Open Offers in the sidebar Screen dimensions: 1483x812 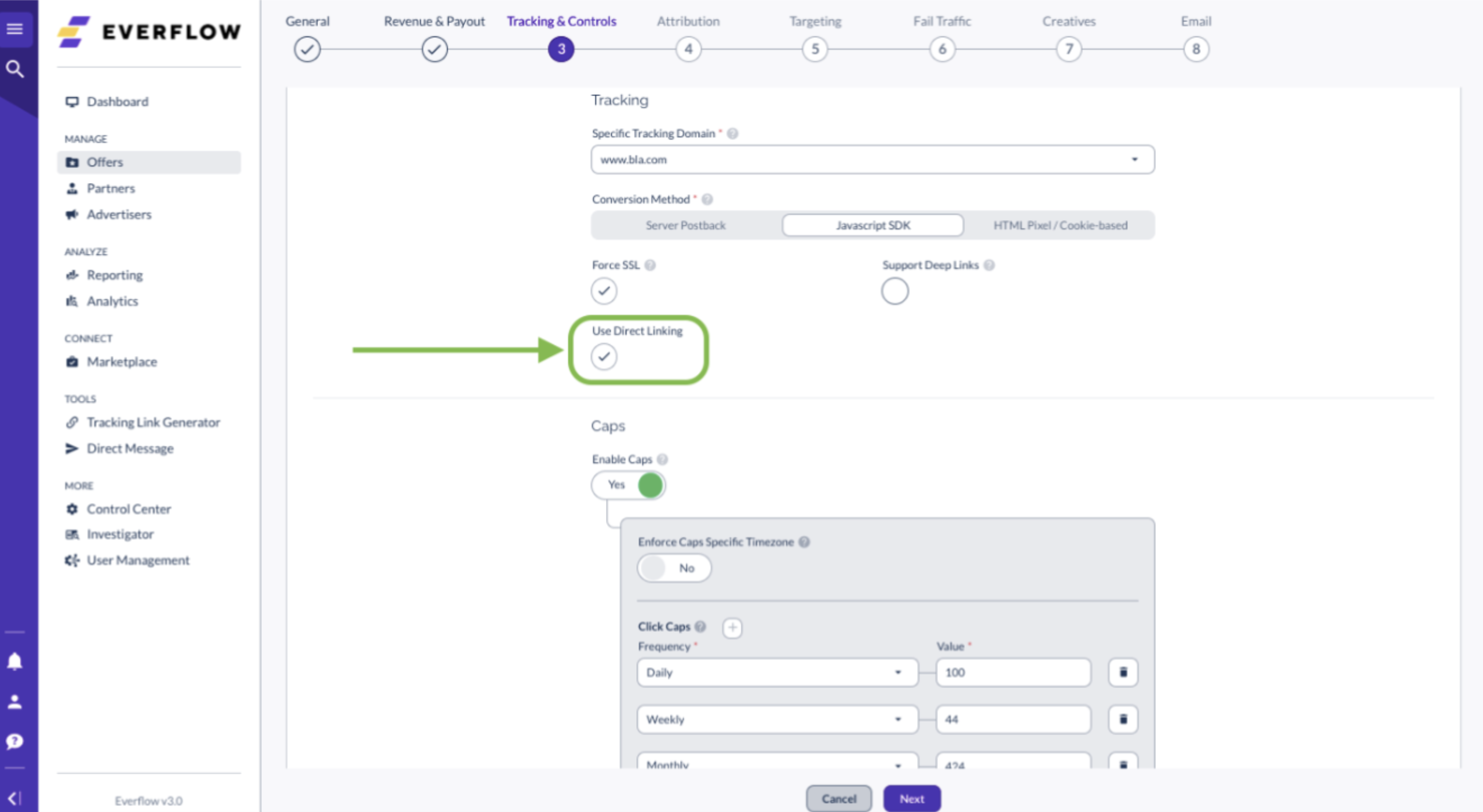click(149, 162)
